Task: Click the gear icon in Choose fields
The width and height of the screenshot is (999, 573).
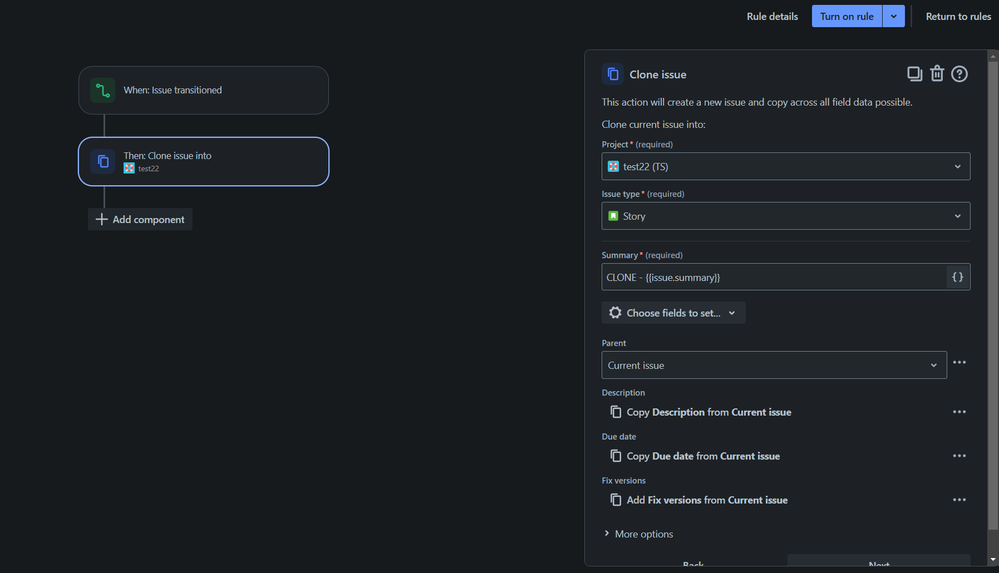Action: tap(615, 313)
